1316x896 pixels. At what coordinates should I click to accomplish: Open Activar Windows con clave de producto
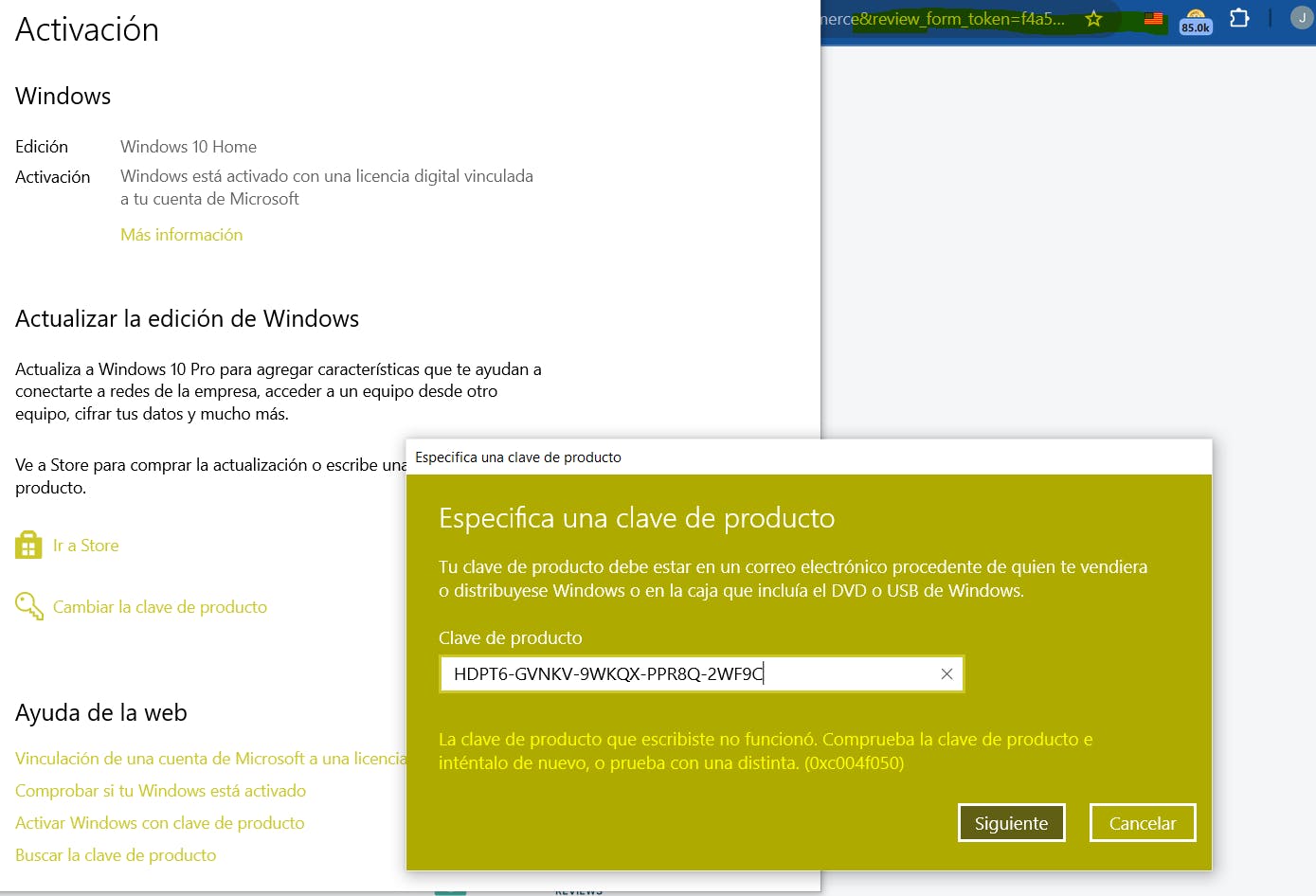(x=159, y=823)
